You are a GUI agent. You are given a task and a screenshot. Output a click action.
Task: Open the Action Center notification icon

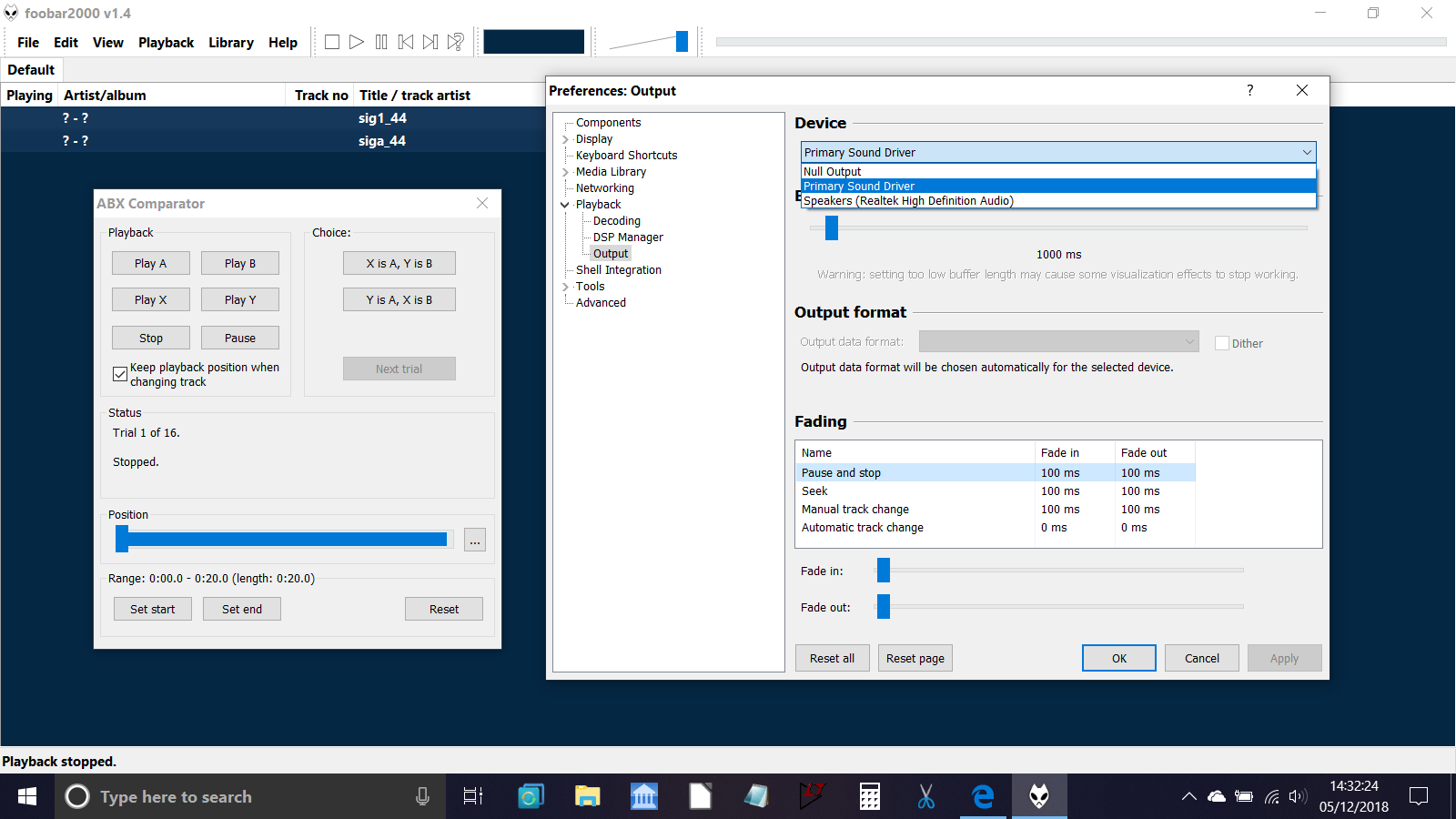[1418, 796]
